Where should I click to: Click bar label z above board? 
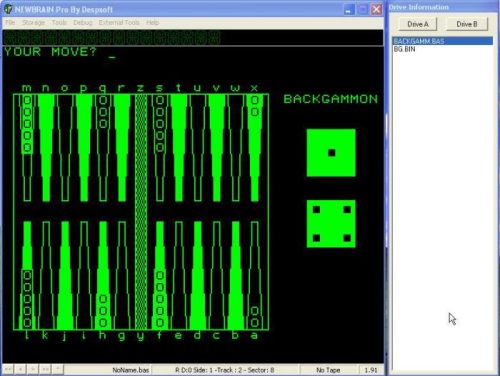pyautogui.click(x=140, y=88)
